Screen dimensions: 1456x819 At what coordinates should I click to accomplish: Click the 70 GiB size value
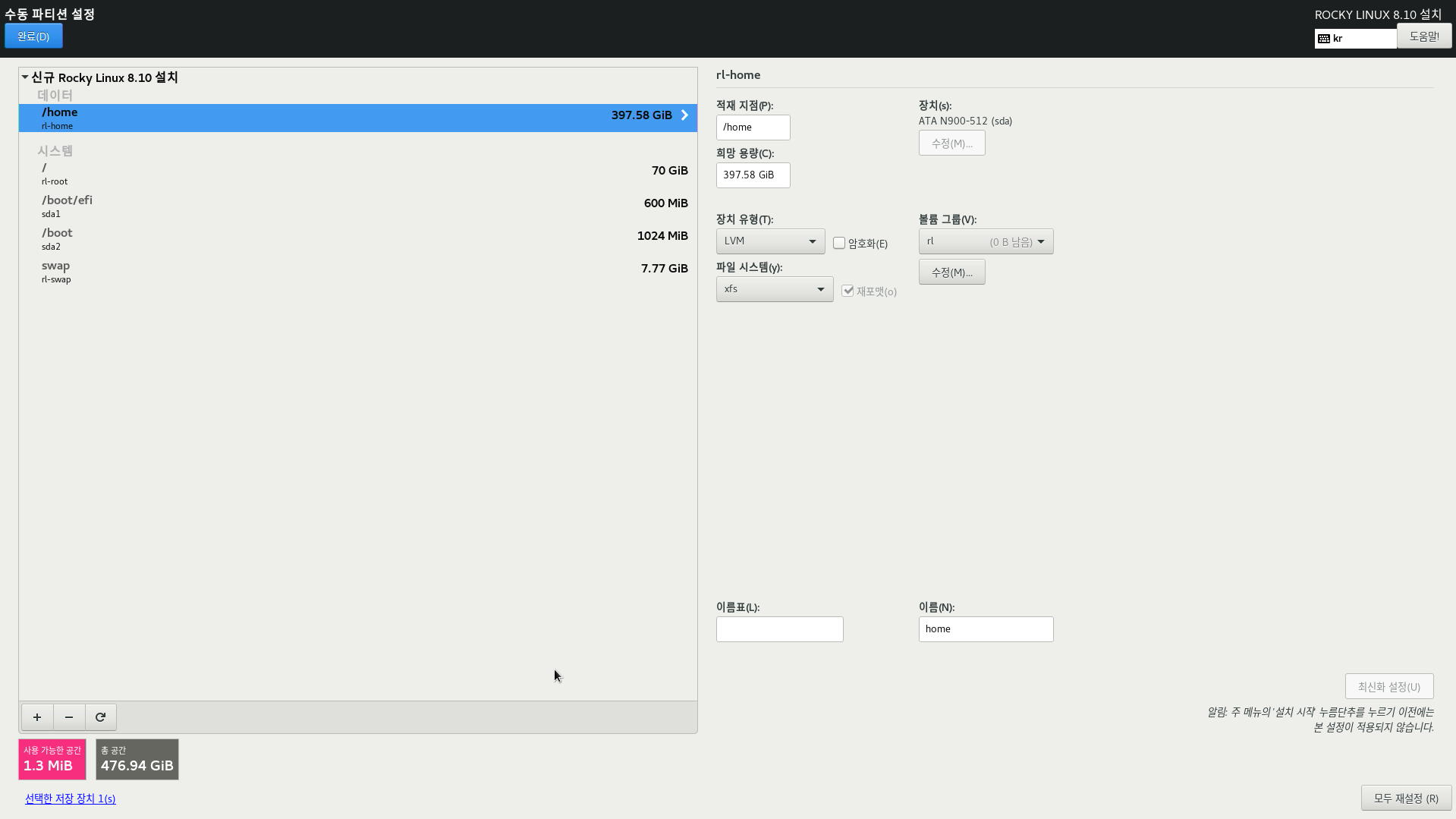(670, 171)
